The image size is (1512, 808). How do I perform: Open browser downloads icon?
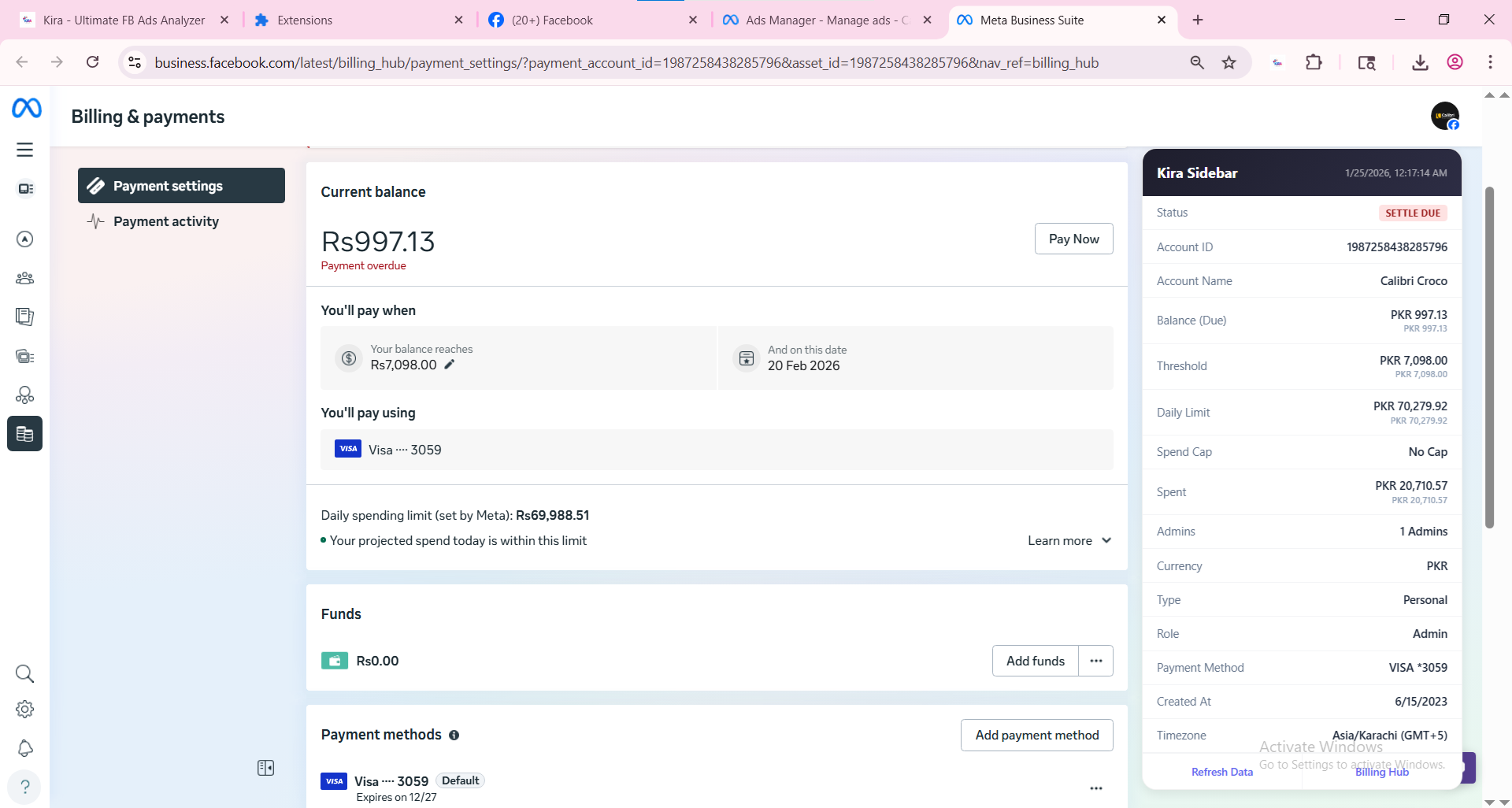(1420, 62)
